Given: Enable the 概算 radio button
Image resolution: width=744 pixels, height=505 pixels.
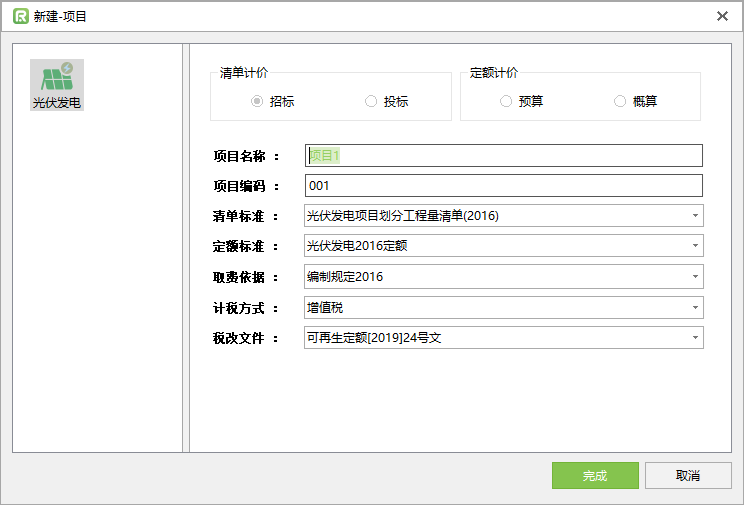Looking at the screenshot, I should tap(620, 101).
